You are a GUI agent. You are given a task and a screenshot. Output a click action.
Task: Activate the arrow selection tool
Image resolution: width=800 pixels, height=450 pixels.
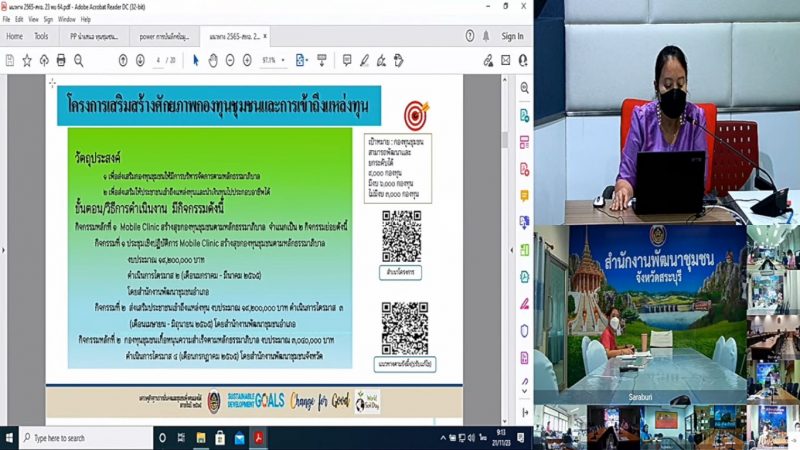[196, 60]
